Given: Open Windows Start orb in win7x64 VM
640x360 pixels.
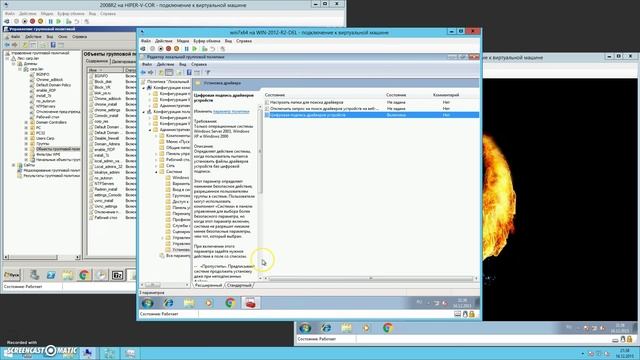Looking at the screenshot, I should point(147,303).
